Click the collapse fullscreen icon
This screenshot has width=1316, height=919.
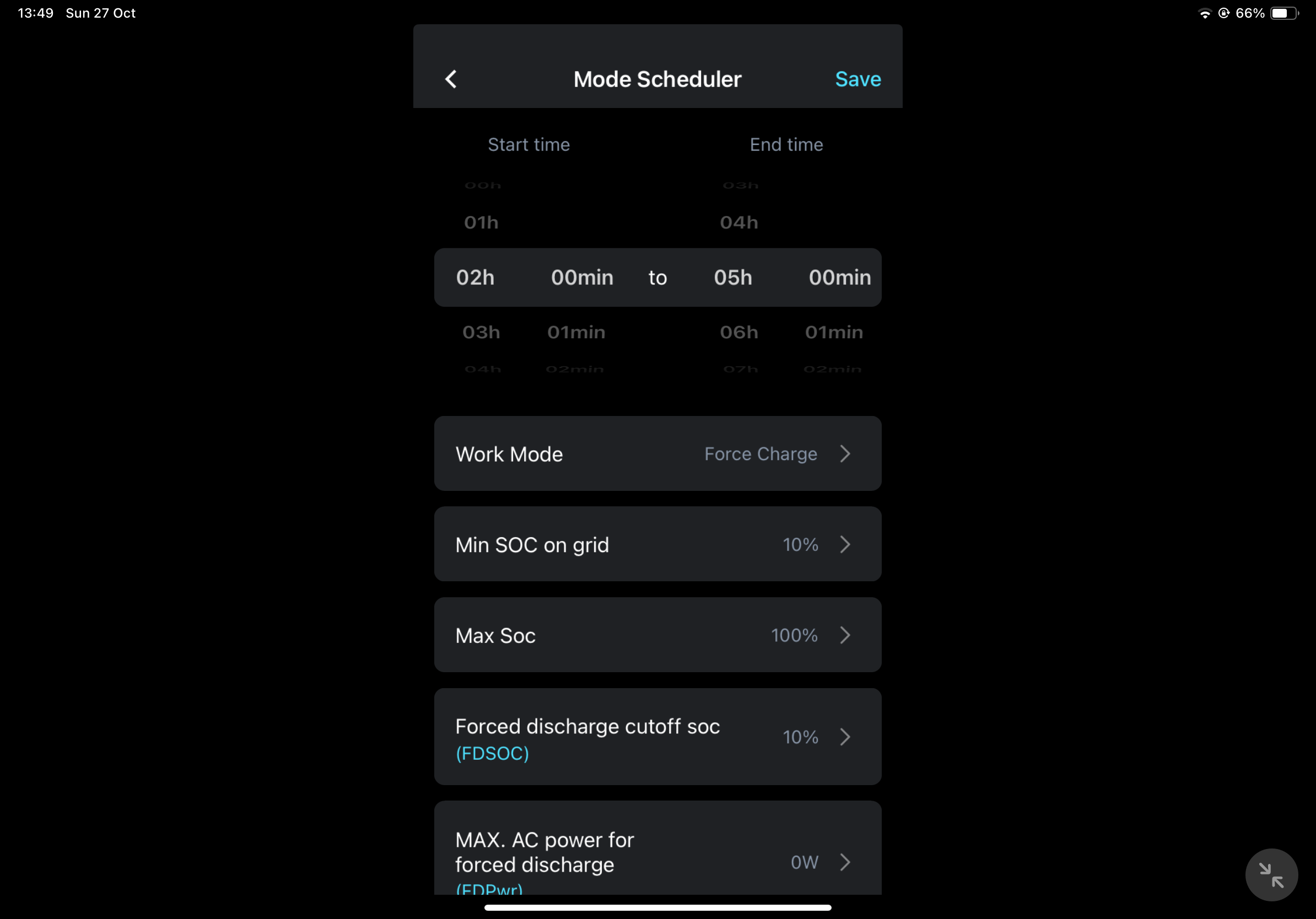click(1271, 874)
